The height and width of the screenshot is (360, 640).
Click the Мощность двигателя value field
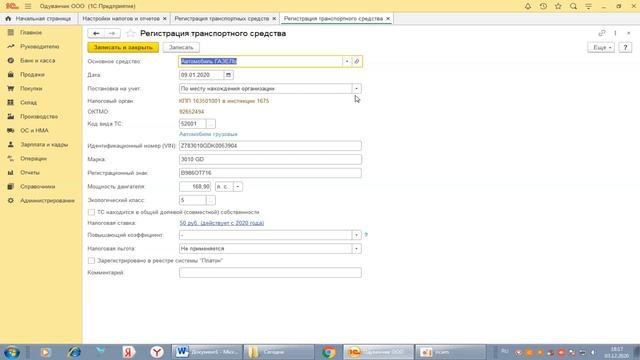195,187
